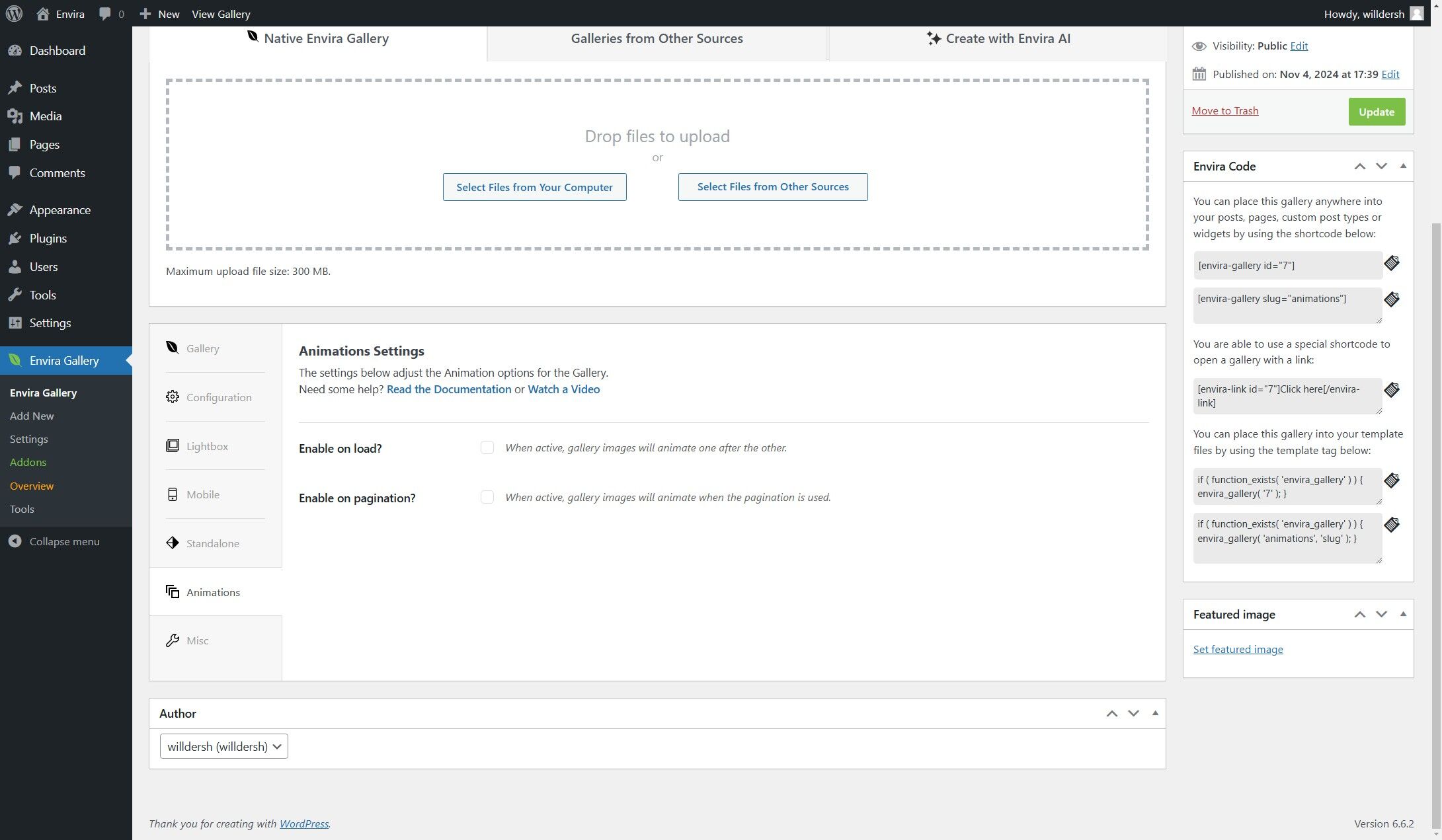Open the WordPress logo menu
The width and height of the screenshot is (1442, 840).
coord(14,13)
